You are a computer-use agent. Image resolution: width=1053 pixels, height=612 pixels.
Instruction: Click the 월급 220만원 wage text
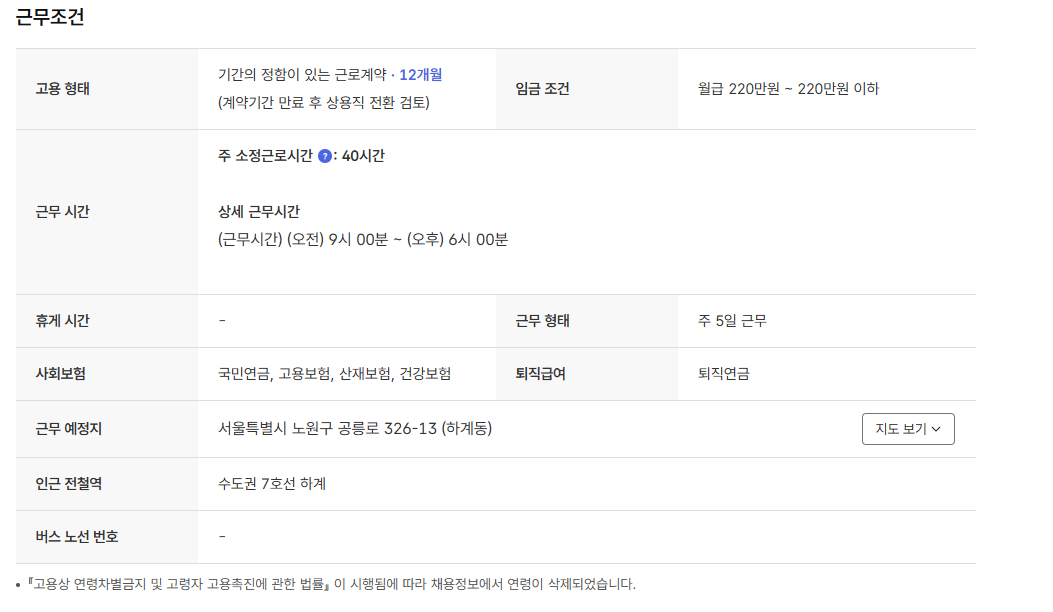point(788,89)
